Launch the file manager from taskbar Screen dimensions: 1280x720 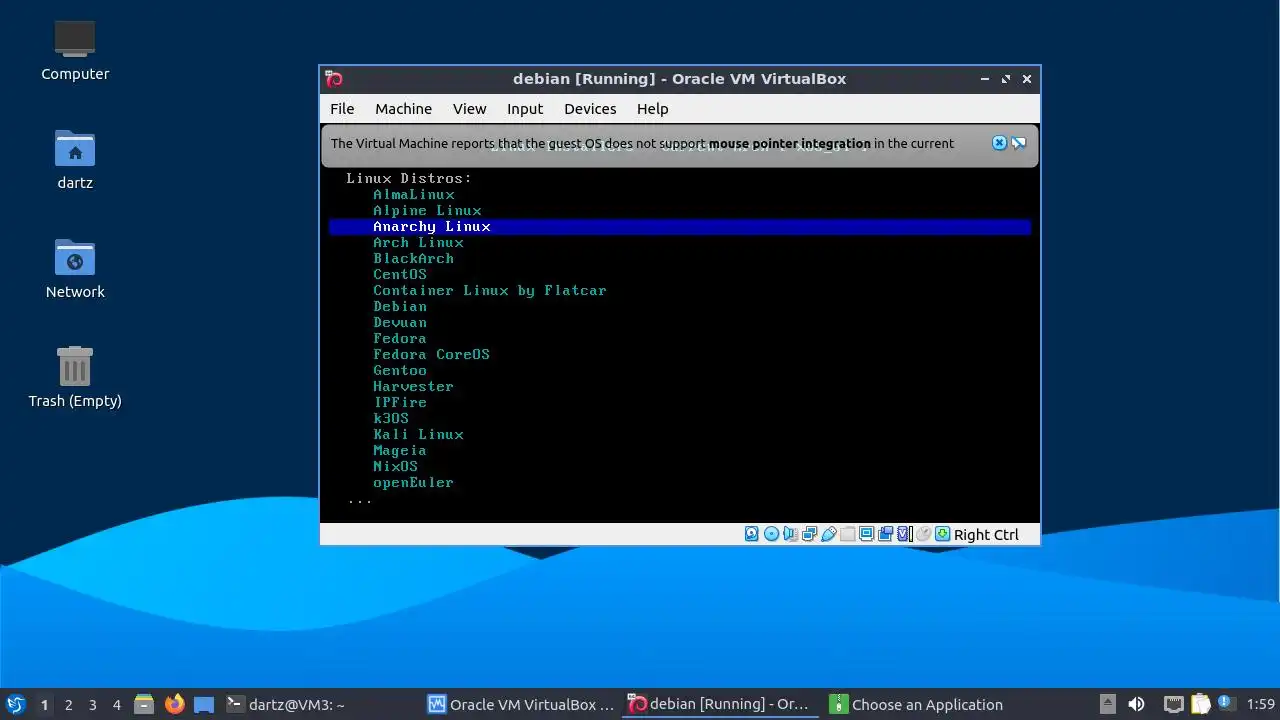click(x=144, y=704)
